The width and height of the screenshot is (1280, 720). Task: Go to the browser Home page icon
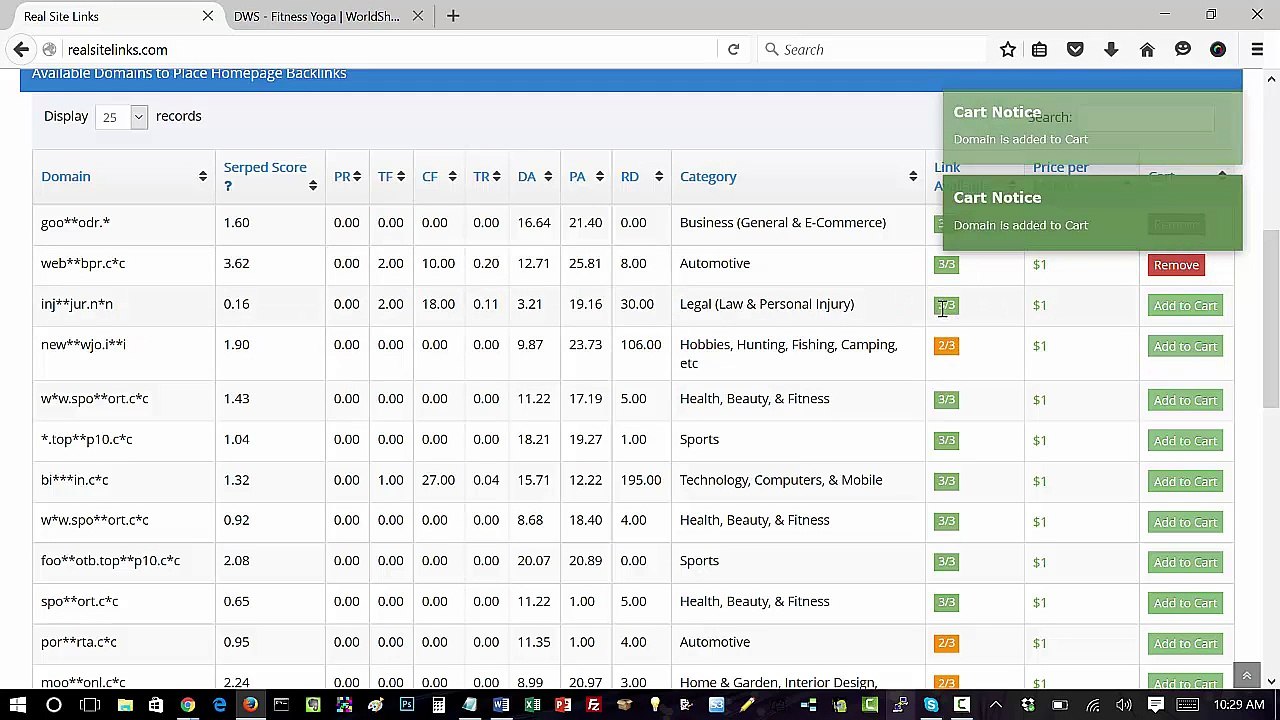click(x=1147, y=49)
